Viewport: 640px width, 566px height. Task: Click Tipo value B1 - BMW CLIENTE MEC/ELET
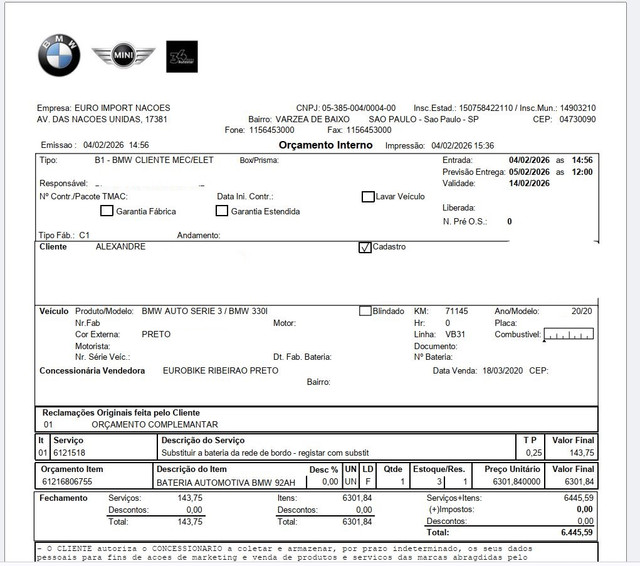[x=154, y=160]
